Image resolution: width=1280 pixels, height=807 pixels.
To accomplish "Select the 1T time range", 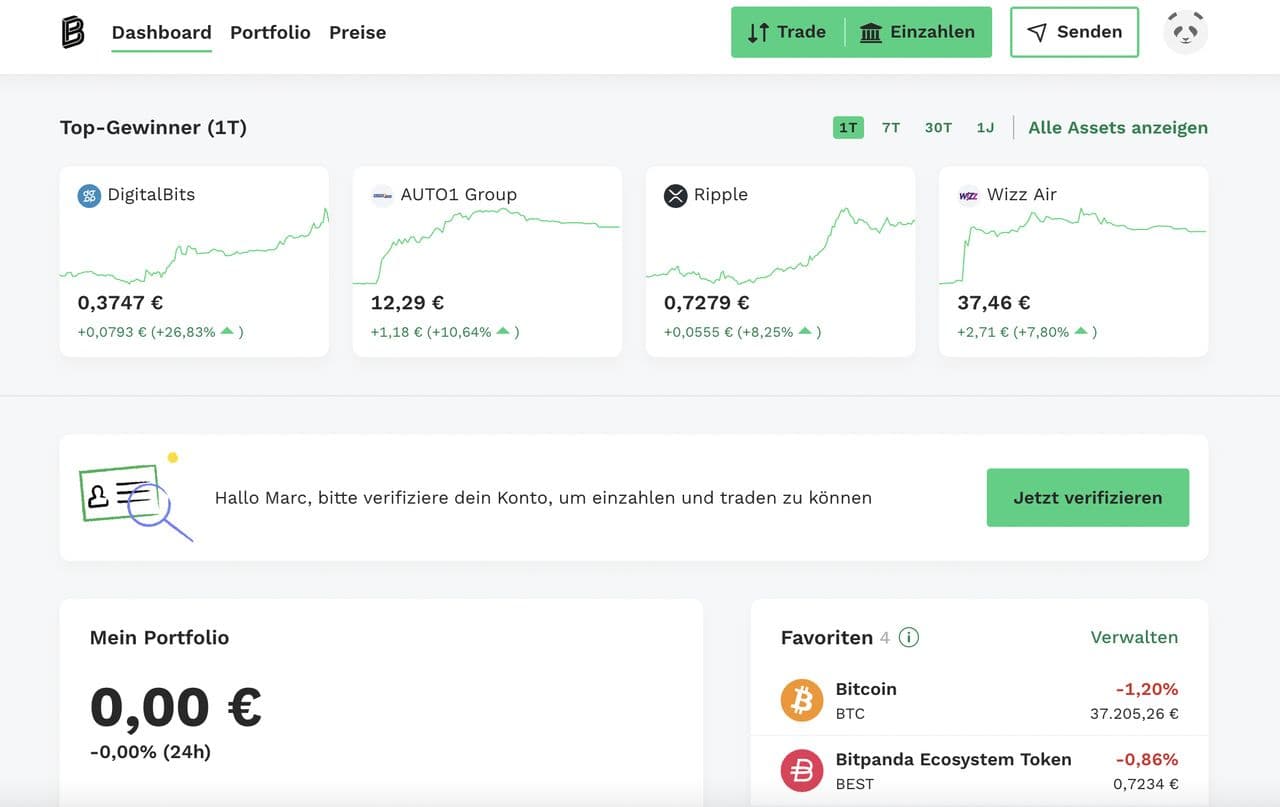I will [x=848, y=128].
